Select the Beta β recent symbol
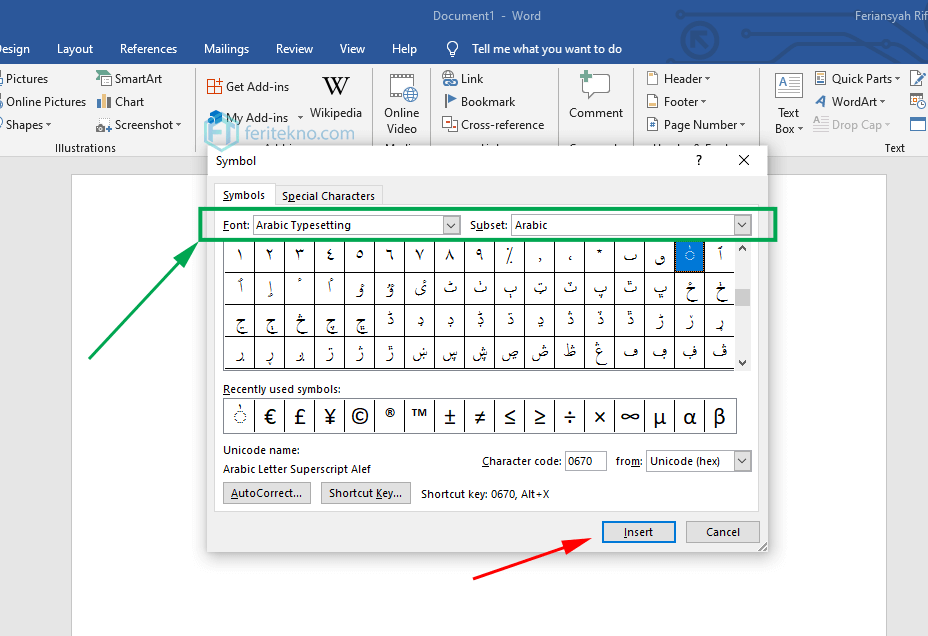 tap(720, 417)
